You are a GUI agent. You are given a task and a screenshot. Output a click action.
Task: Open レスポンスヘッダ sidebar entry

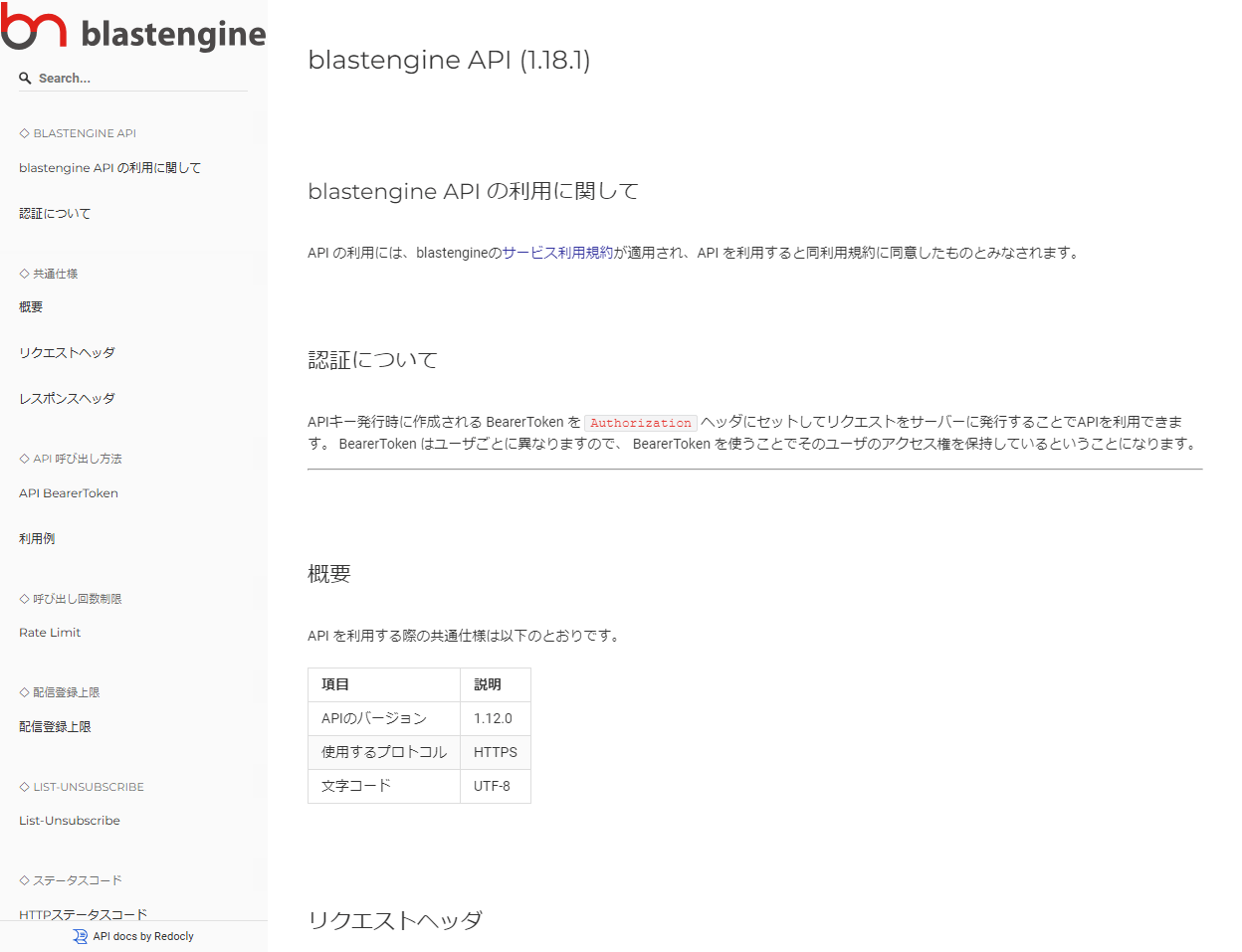click(x=67, y=399)
